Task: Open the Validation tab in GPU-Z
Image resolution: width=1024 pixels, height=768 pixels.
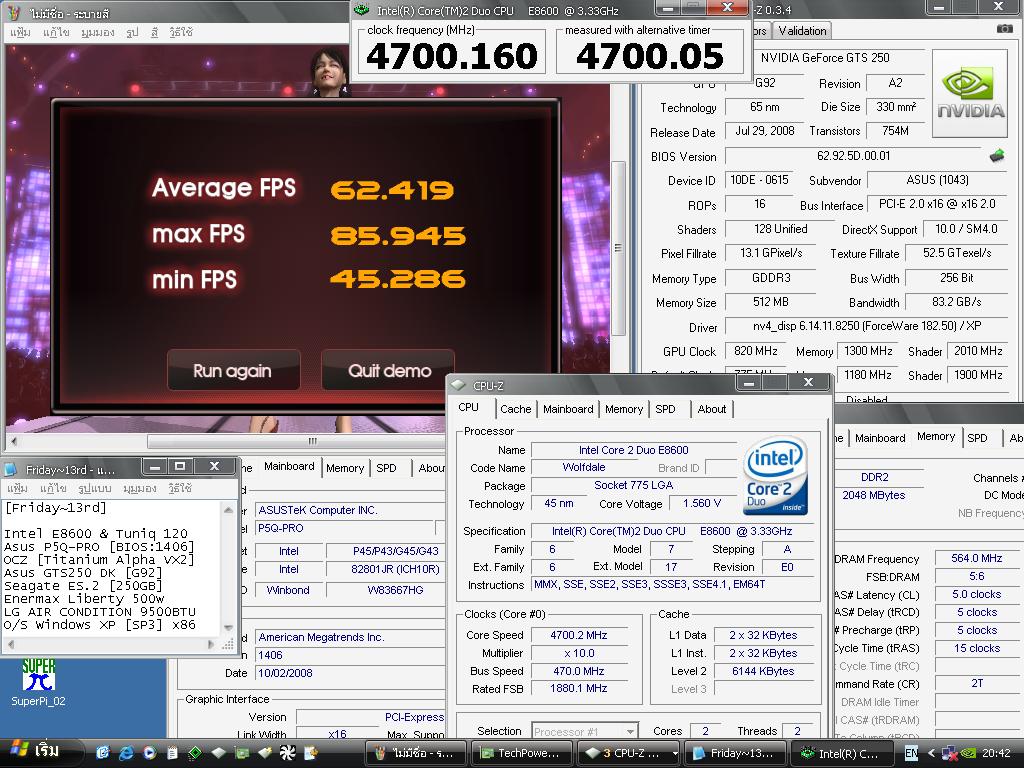Action: coord(802,30)
